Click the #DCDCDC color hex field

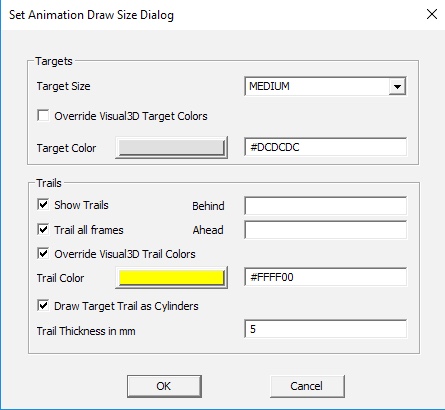[x=325, y=147]
